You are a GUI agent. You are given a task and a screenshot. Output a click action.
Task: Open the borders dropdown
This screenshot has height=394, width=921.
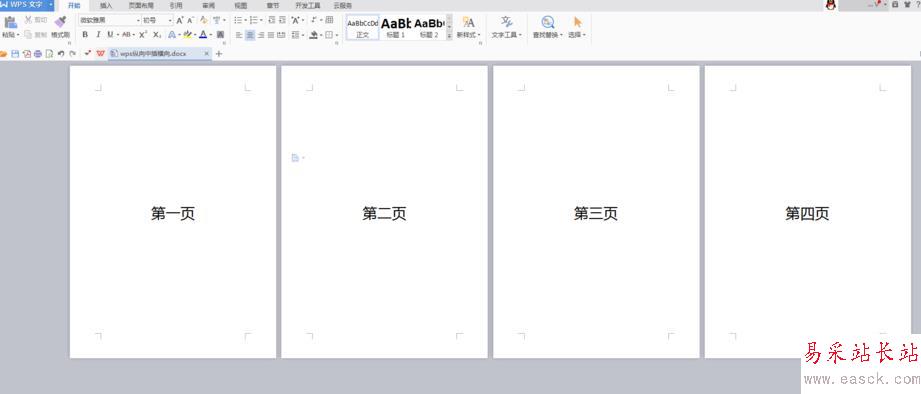point(336,35)
